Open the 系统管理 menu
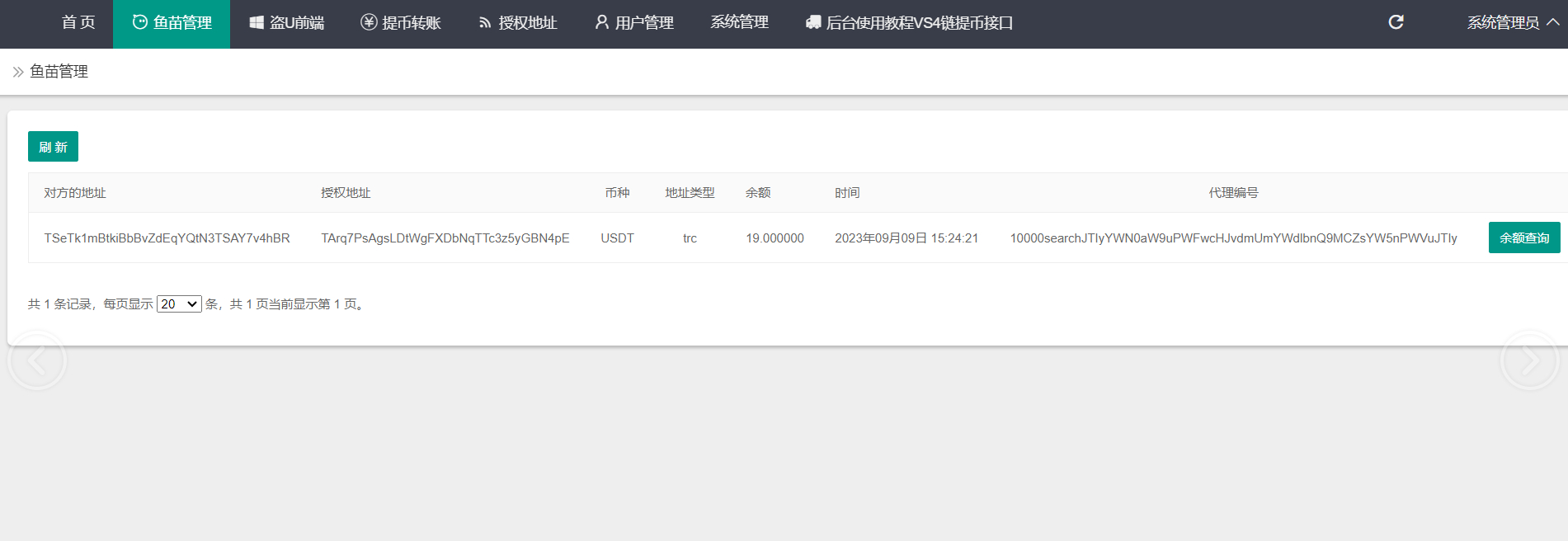 tap(739, 22)
